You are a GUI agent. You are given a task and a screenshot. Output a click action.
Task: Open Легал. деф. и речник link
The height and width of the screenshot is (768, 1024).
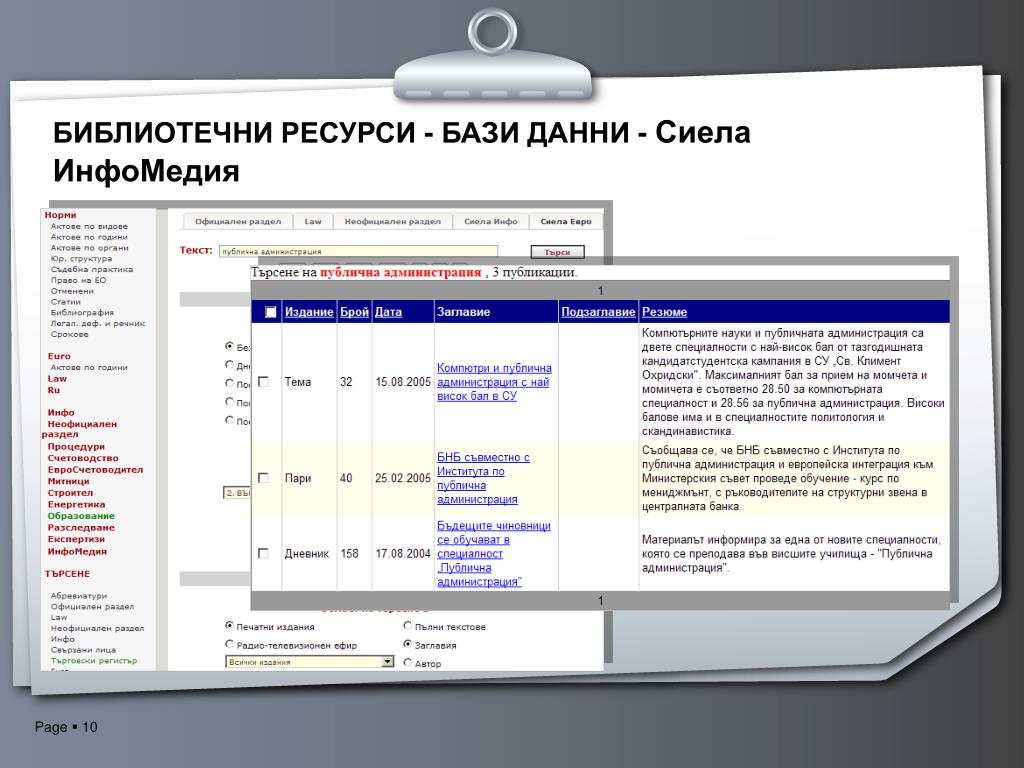coord(98,323)
